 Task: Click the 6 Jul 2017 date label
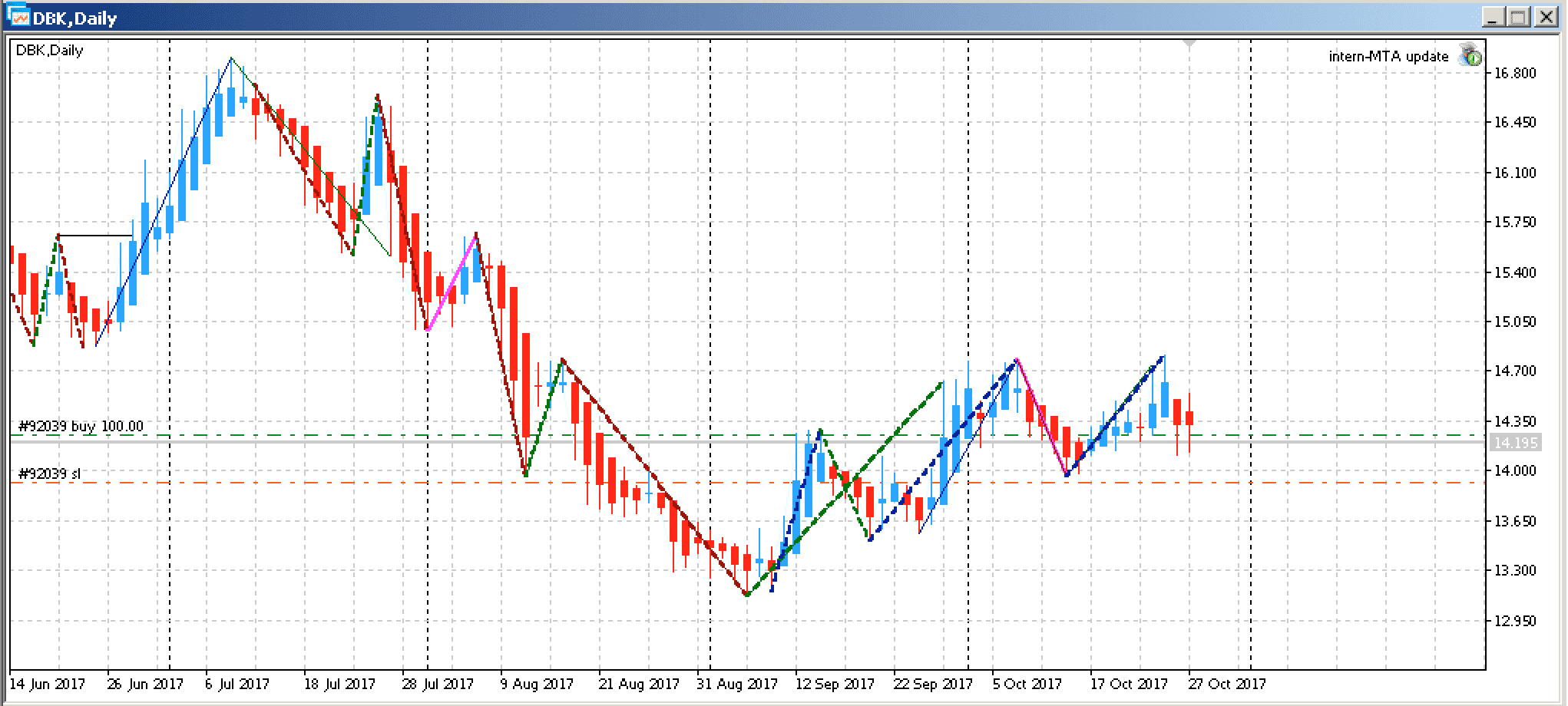(237, 684)
